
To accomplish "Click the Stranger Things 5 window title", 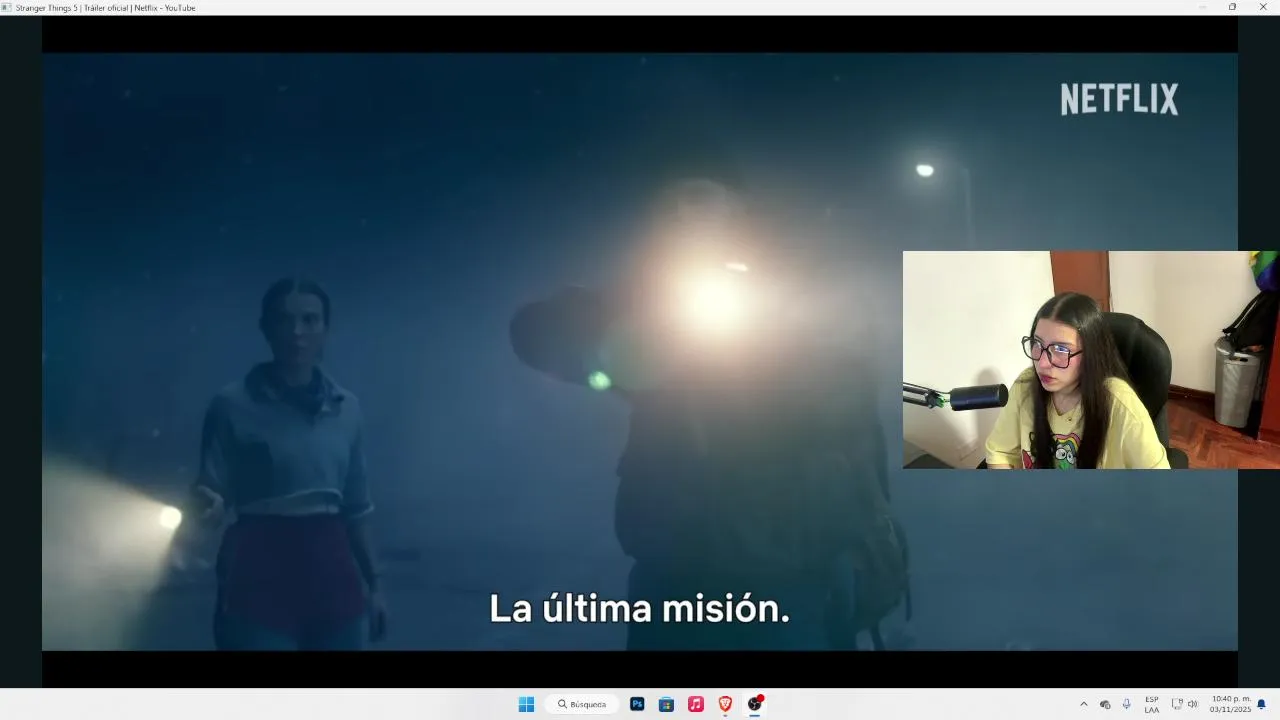I will pos(105,7).
